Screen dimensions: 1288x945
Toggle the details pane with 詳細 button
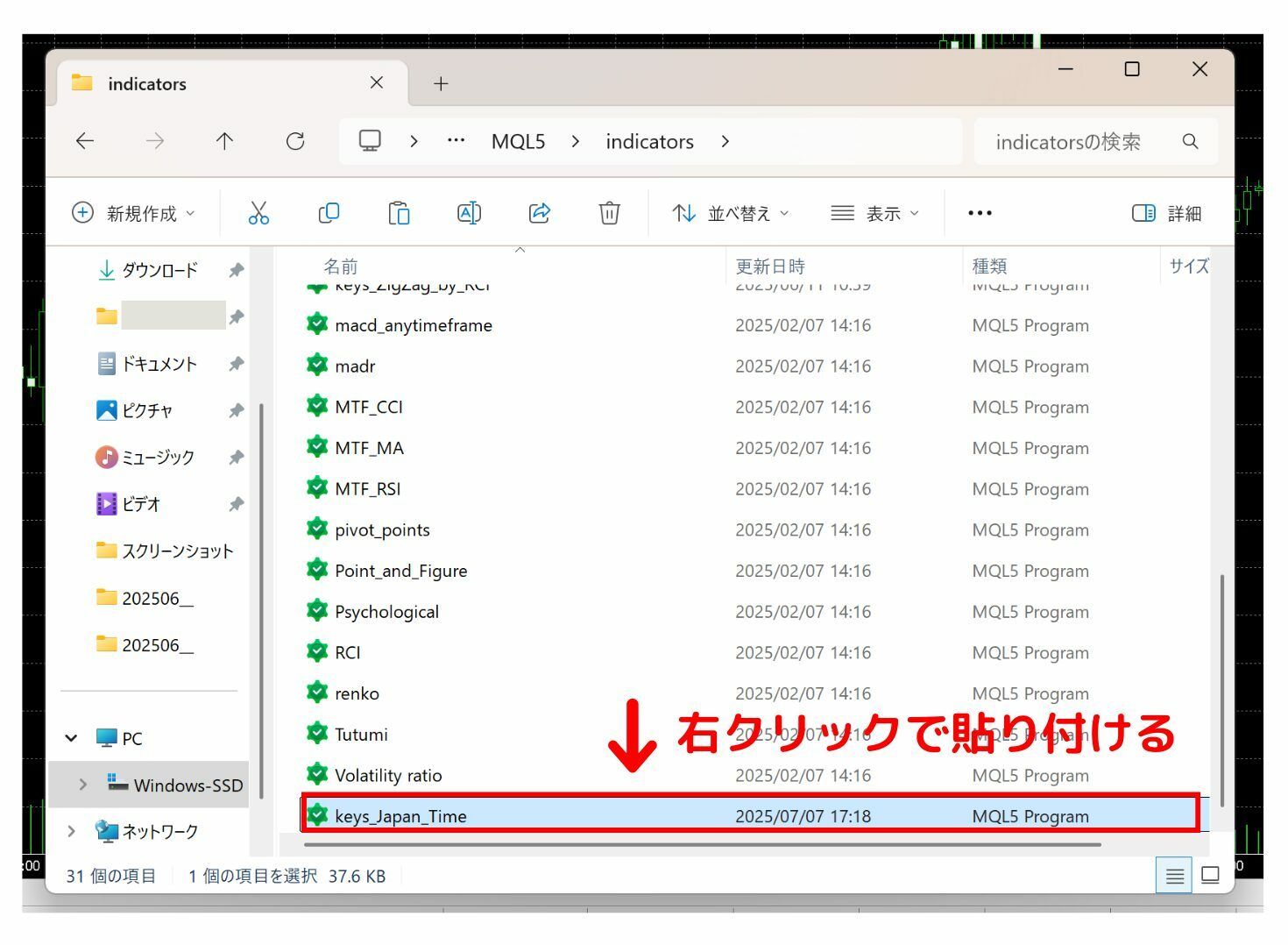pos(1167,212)
